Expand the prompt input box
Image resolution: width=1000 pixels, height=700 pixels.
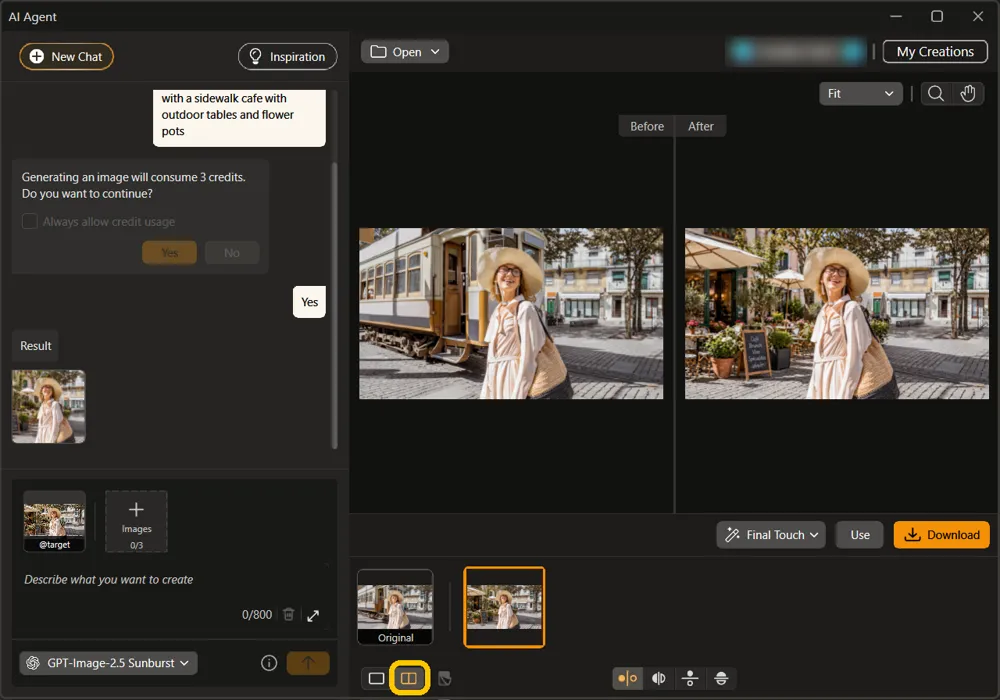tap(313, 615)
